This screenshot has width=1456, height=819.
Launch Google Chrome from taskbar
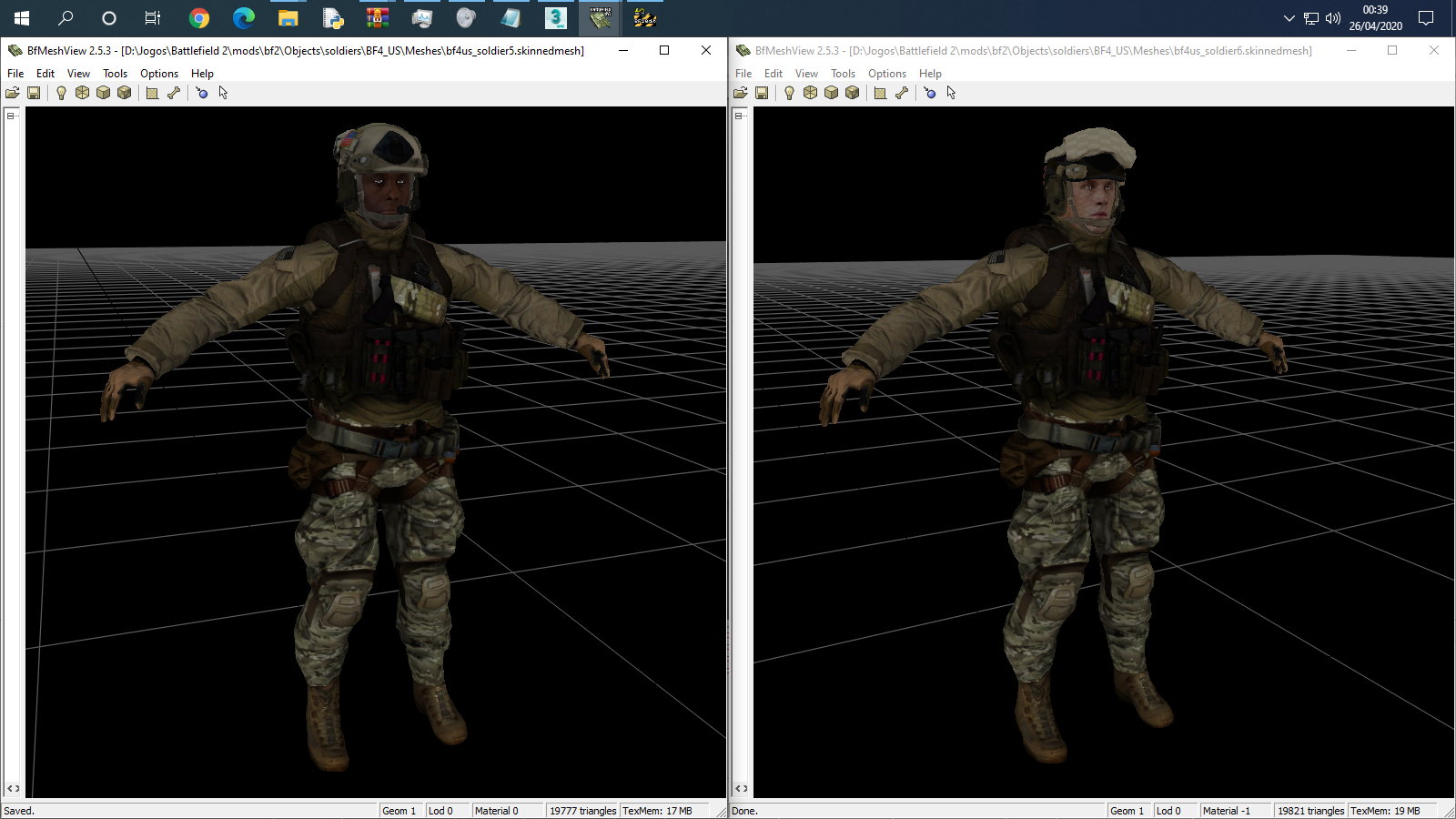(198, 18)
